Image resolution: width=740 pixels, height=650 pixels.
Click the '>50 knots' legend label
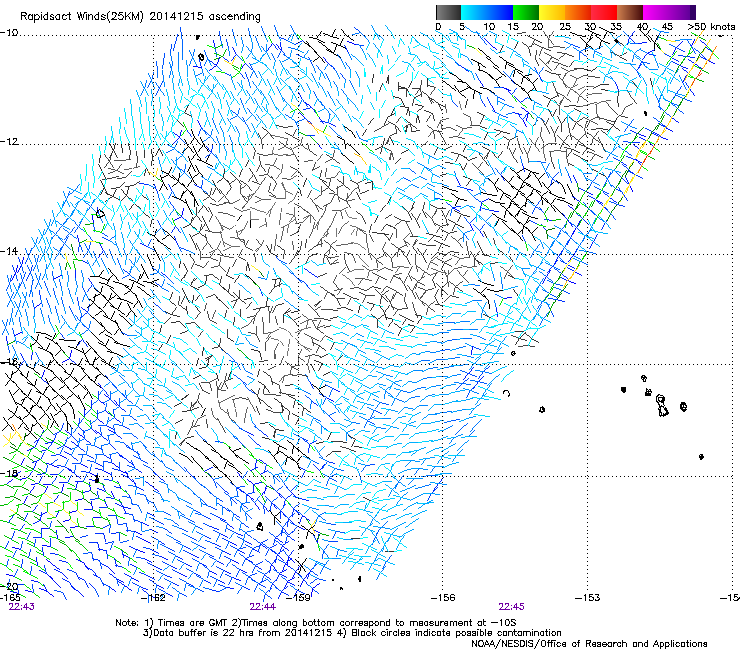(x=711, y=27)
